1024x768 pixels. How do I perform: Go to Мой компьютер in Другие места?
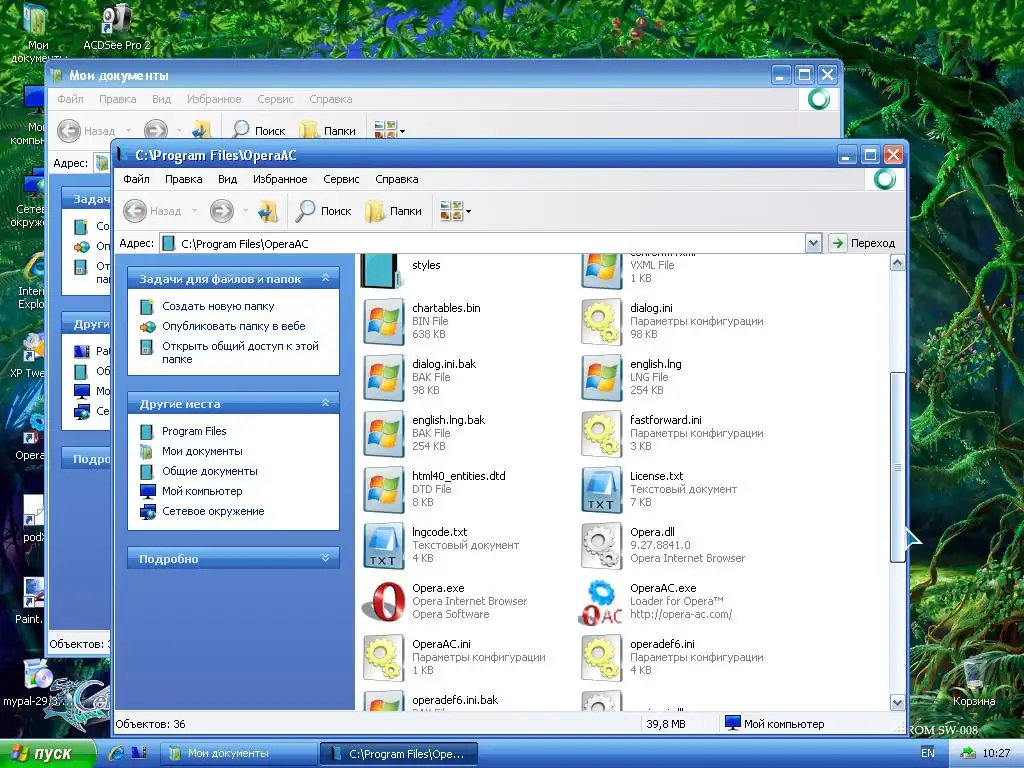[x=202, y=491]
